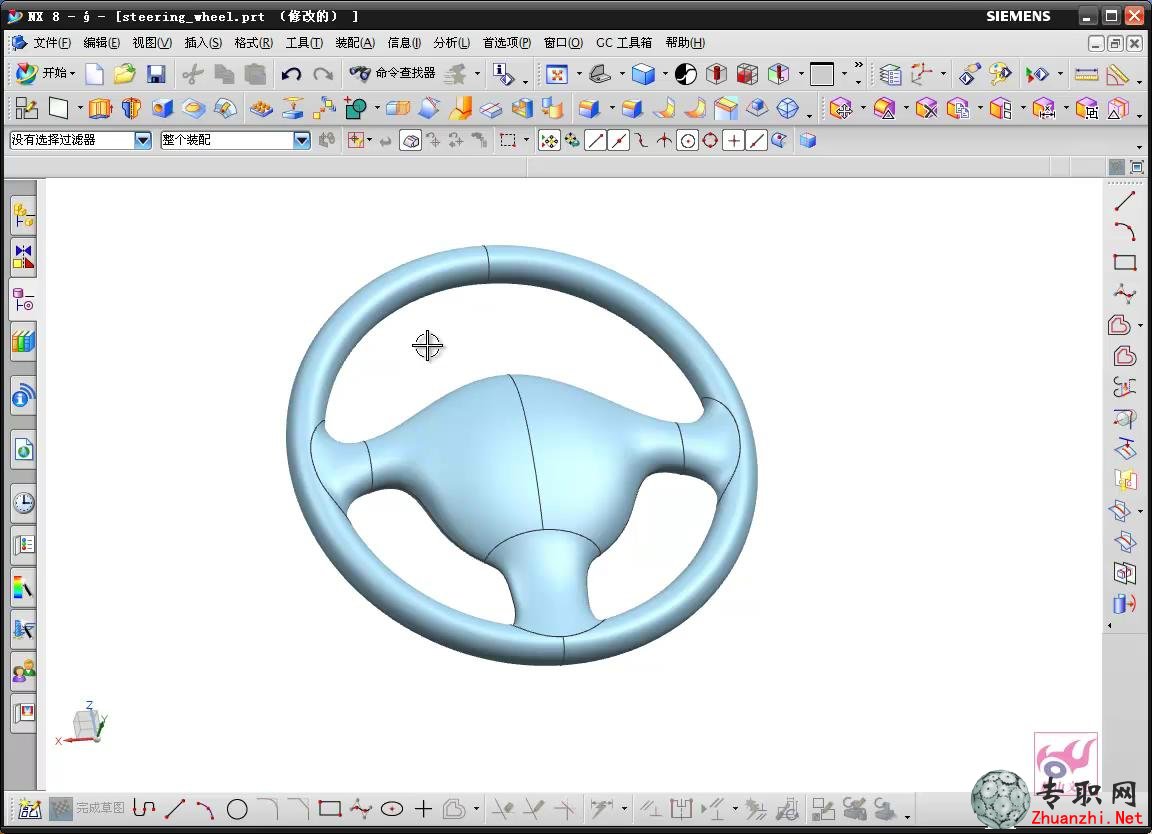Open the Roles sidebar tab
Image resolution: width=1152 pixels, height=834 pixels.
(24, 670)
